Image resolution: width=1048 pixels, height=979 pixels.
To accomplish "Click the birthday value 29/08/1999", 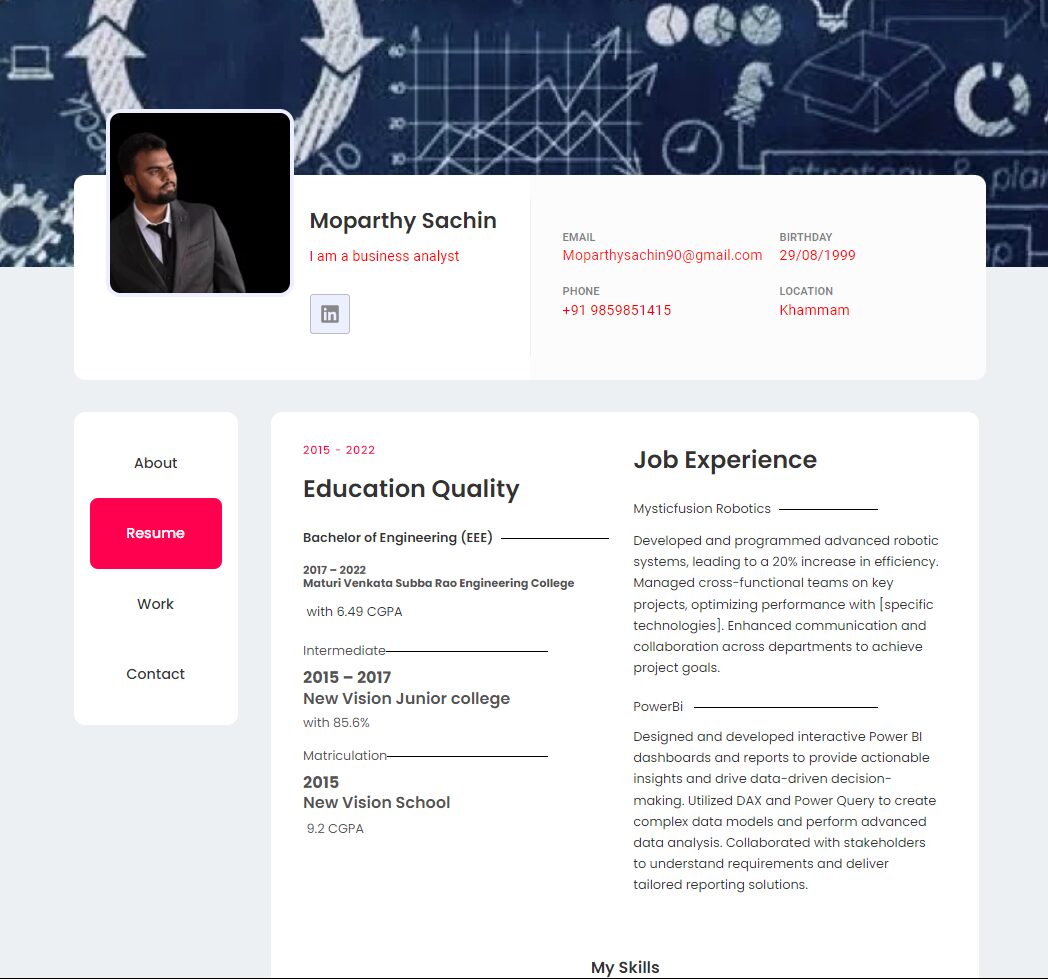I will 817,255.
